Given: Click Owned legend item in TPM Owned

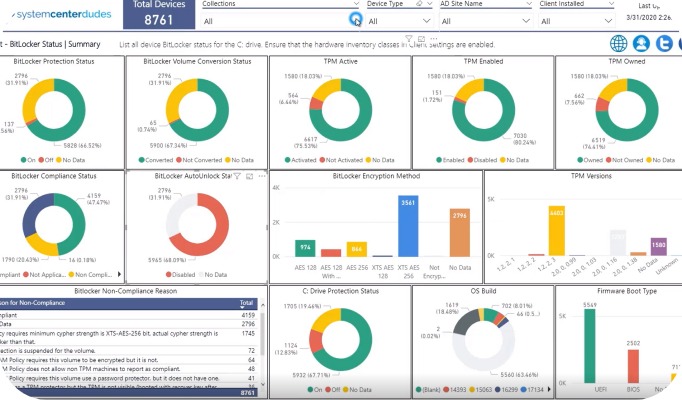Looking at the screenshot, I should pos(590,160).
